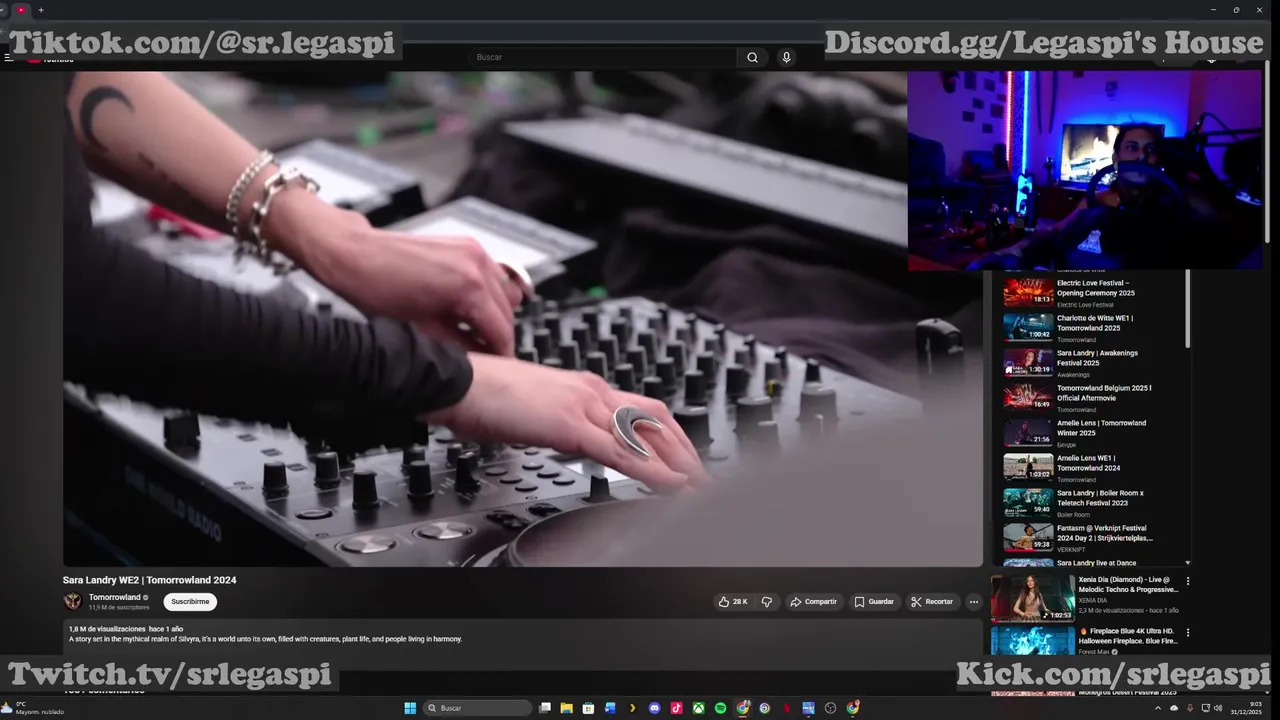Viewport: 1280px width, 720px height.
Task: Open Sara Landry live at Dance video
Action: (1096, 563)
